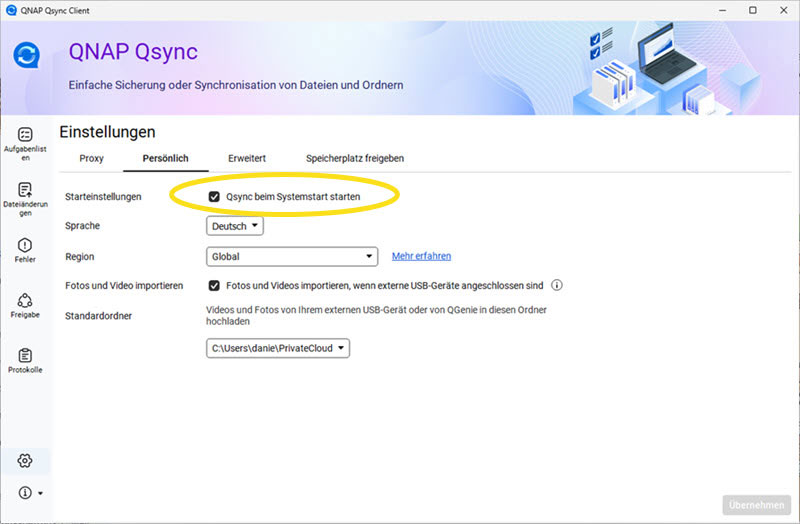Open the info menu icon at the sidebar bottom

pyautogui.click(x=25, y=493)
